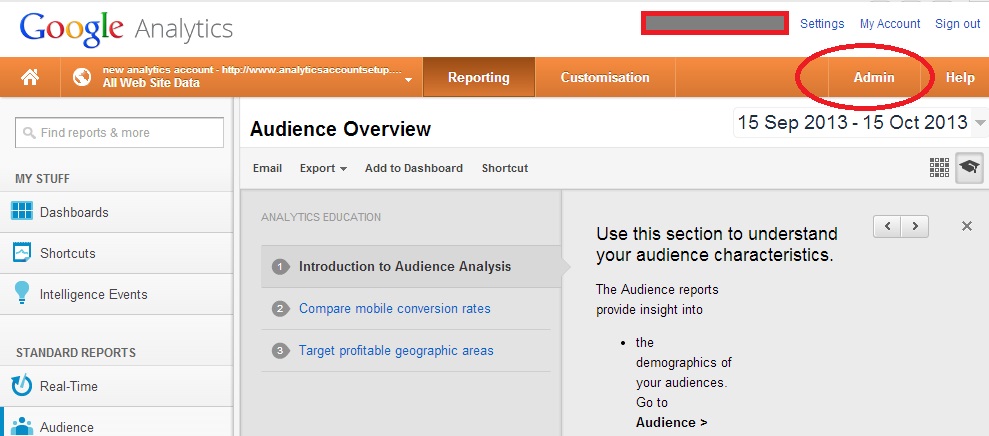Open Compare mobile conversion rates lesson

(x=395, y=309)
